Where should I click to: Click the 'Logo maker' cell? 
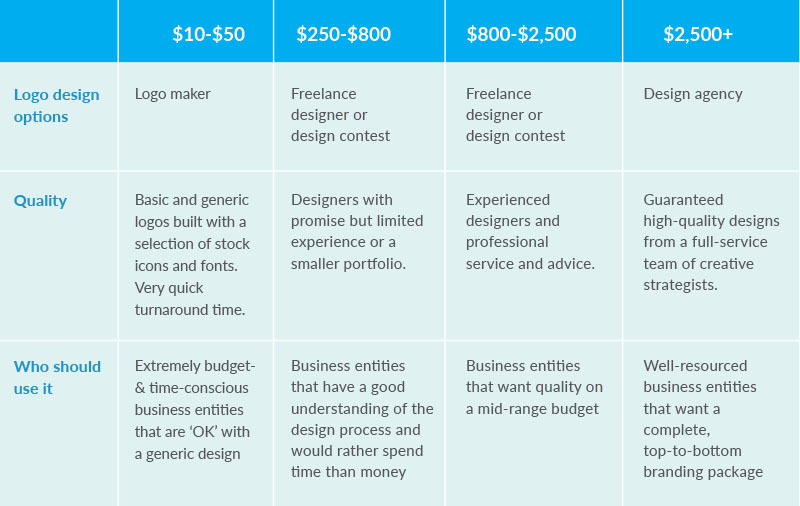pos(172,94)
